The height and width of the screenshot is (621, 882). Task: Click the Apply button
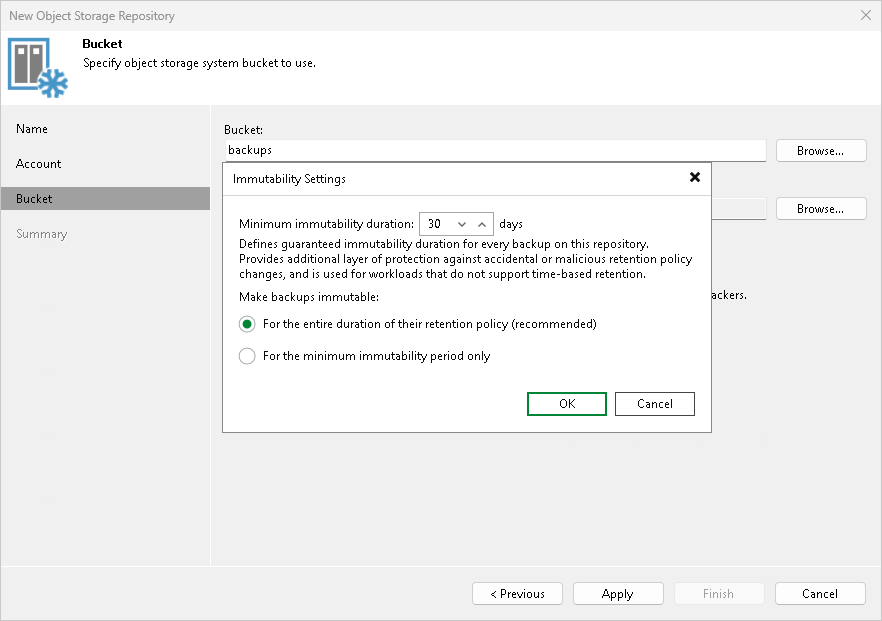618,593
